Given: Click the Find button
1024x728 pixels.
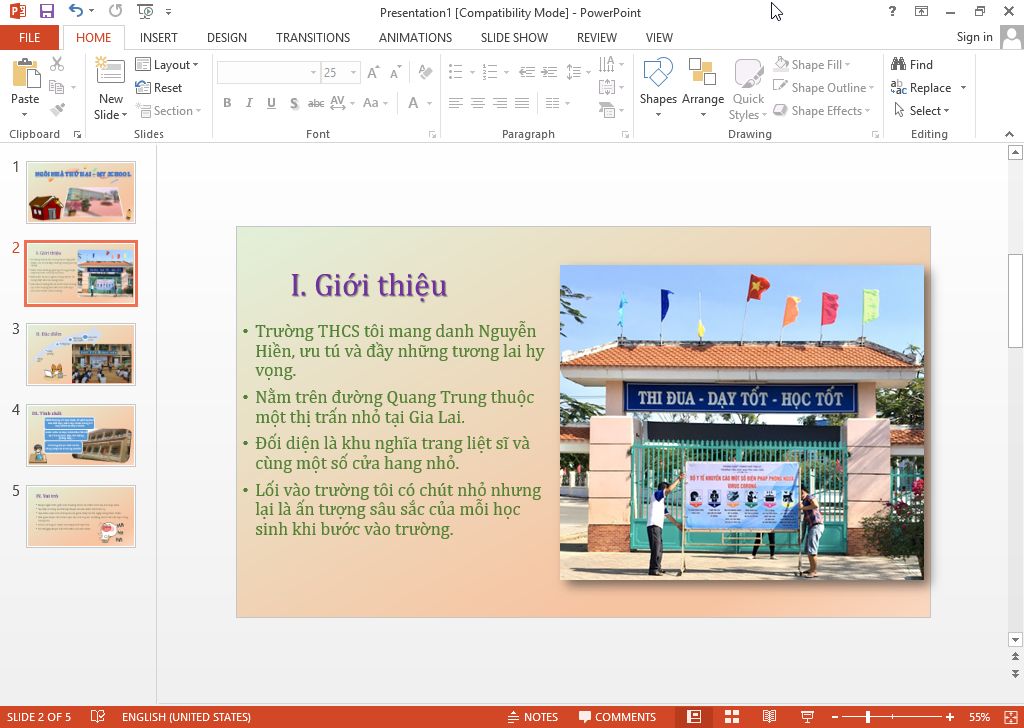Looking at the screenshot, I should pyautogui.click(x=912, y=65).
